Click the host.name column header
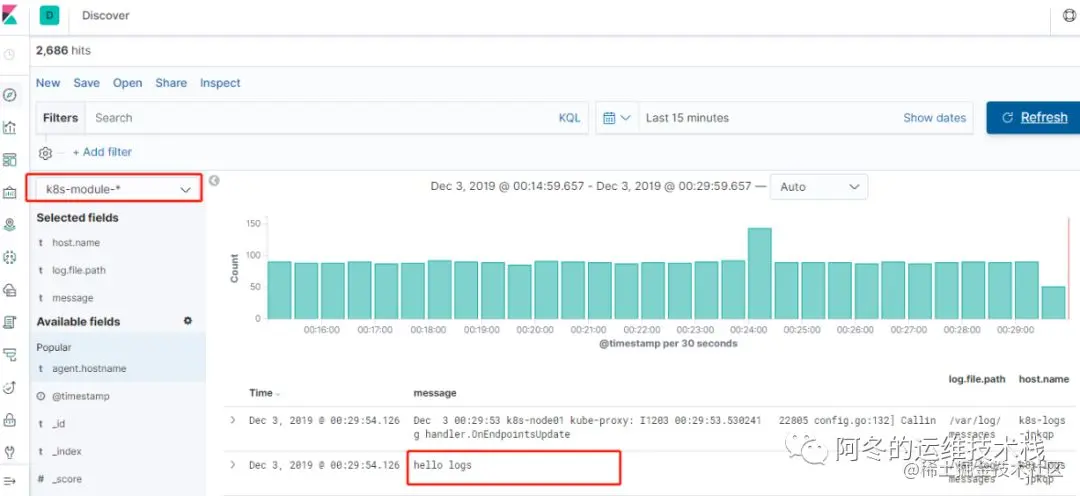 tap(1043, 379)
